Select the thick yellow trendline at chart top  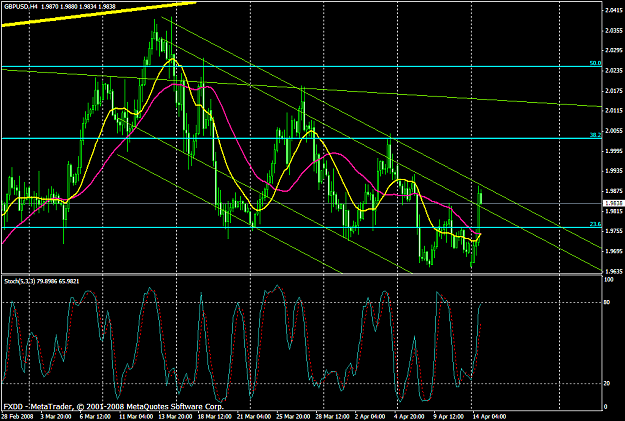coord(99,14)
